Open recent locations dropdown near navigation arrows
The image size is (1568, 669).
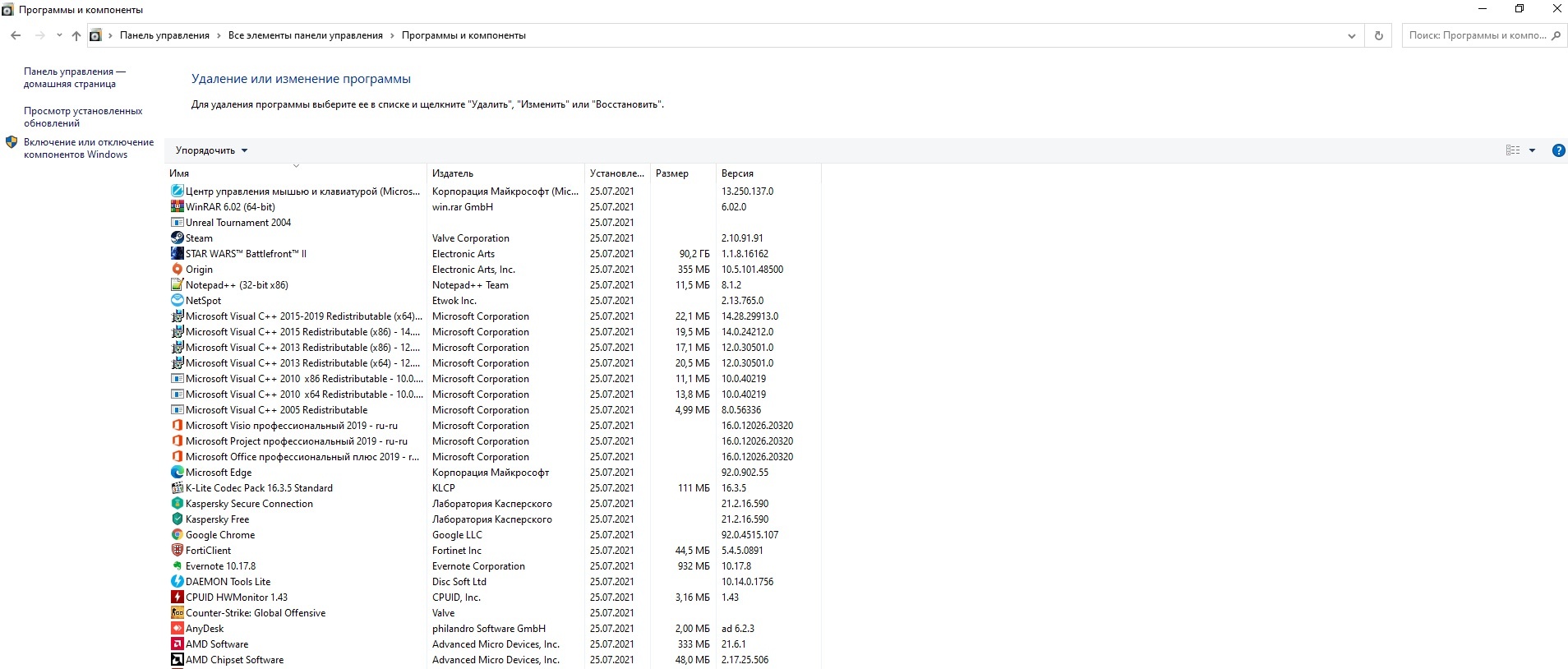[x=59, y=35]
